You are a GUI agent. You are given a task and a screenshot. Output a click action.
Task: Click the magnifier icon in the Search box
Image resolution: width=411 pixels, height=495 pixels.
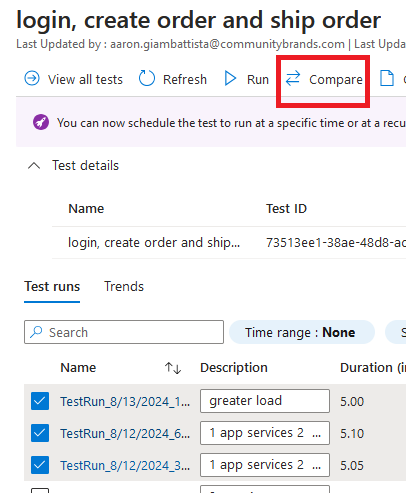coord(36,332)
